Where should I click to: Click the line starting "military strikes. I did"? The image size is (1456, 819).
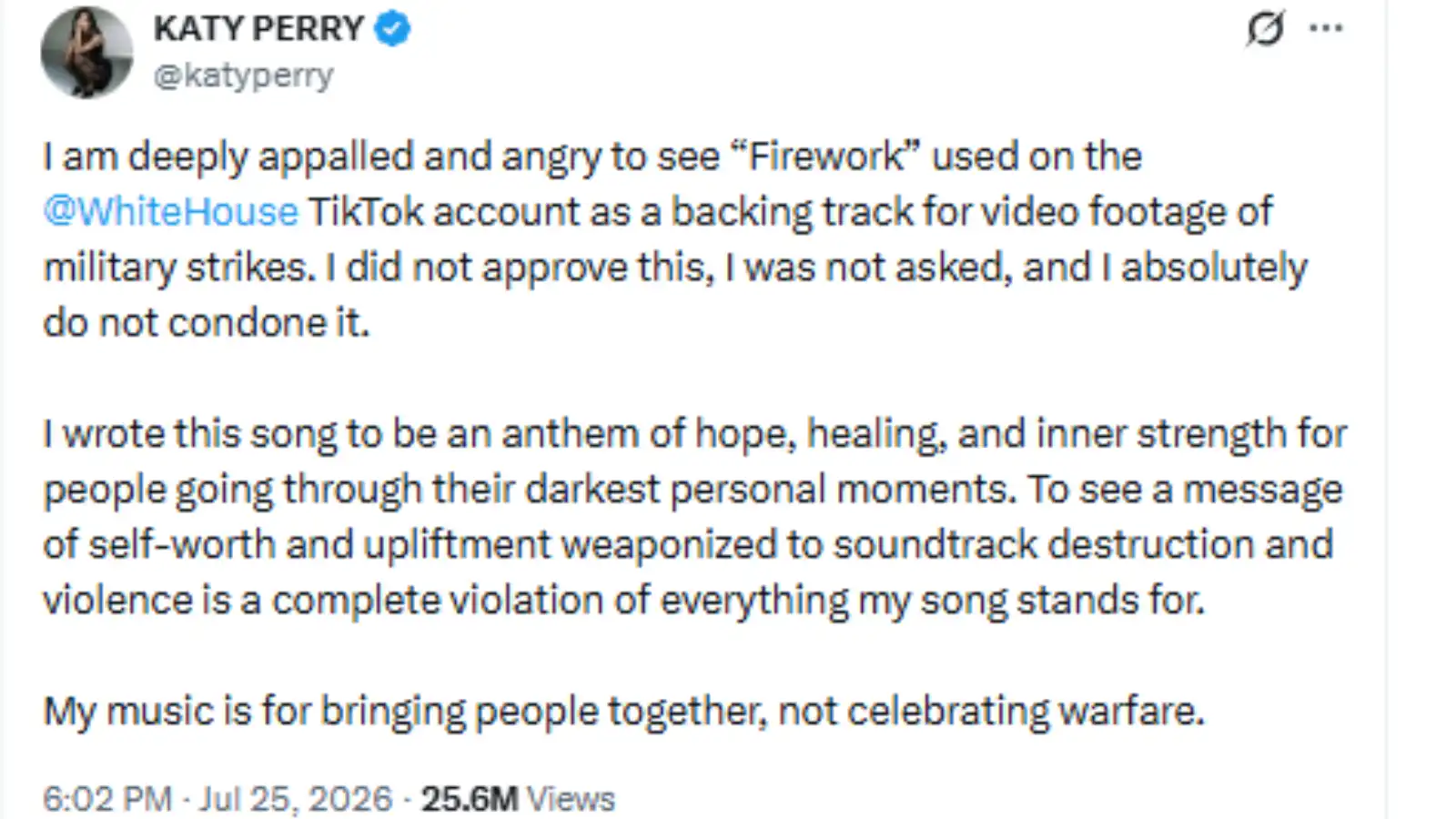pyautogui.click(x=675, y=268)
